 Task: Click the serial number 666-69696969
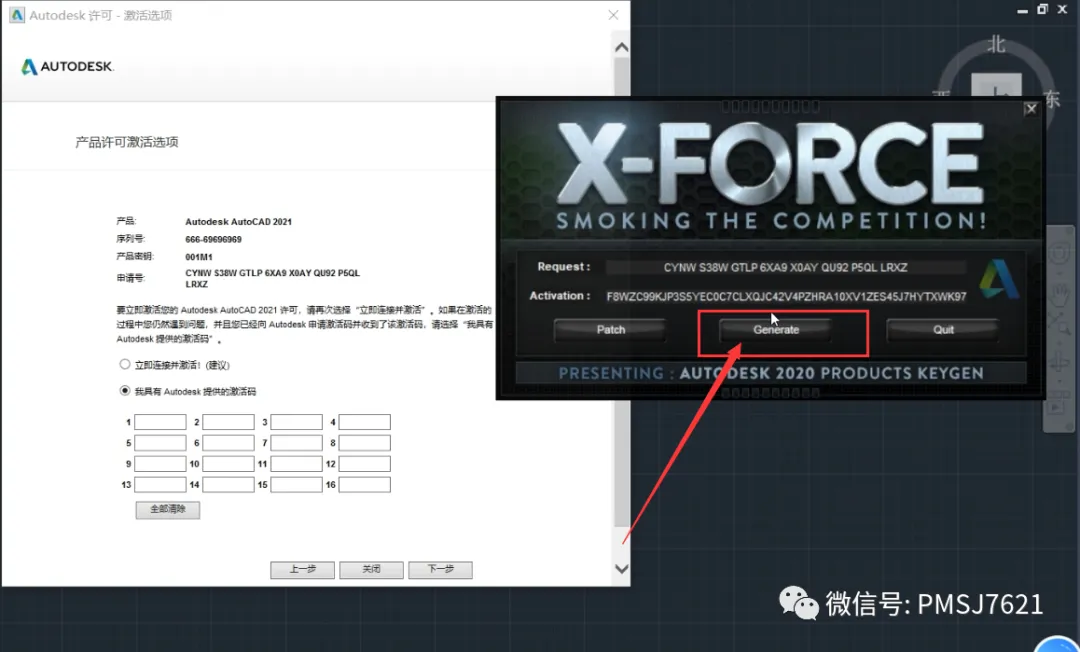[x=214, y=240]
